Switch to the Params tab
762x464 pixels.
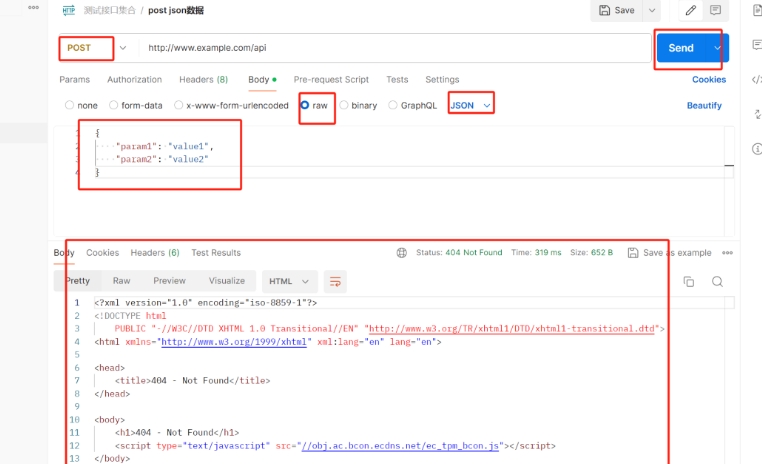(x=74, y=80)
